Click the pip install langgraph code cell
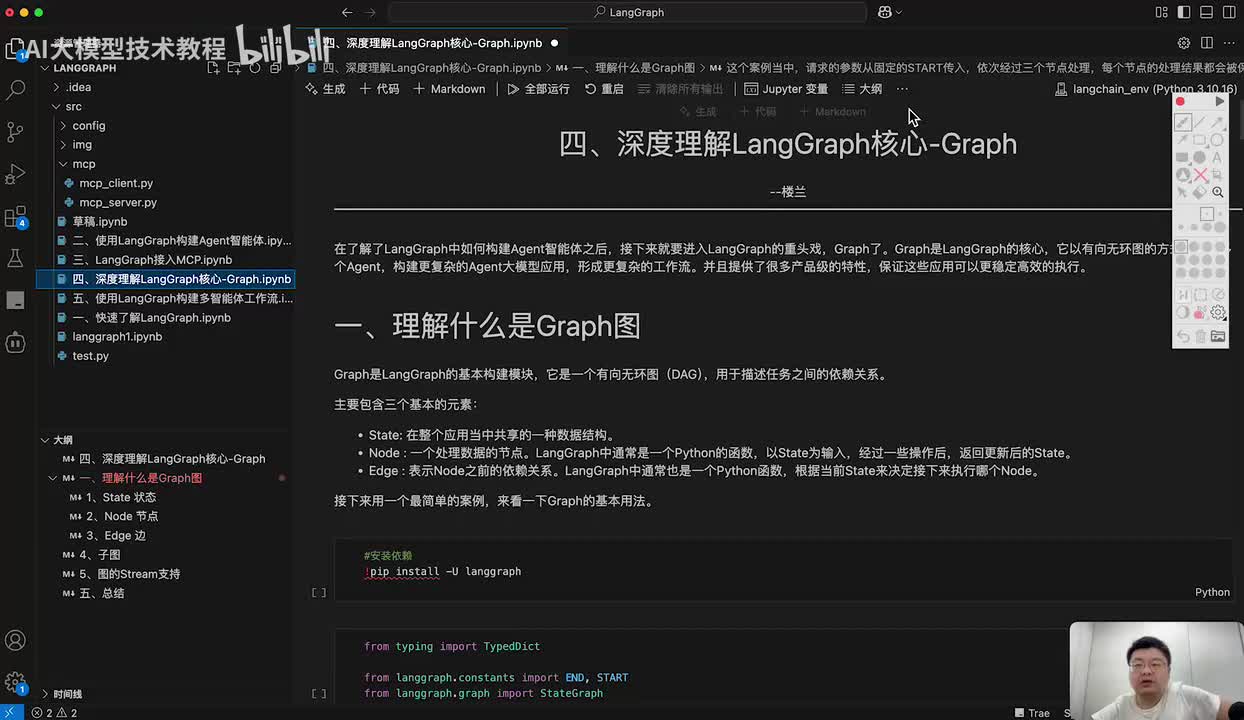The image size is (1244, 720). click(x=783, y=570)
